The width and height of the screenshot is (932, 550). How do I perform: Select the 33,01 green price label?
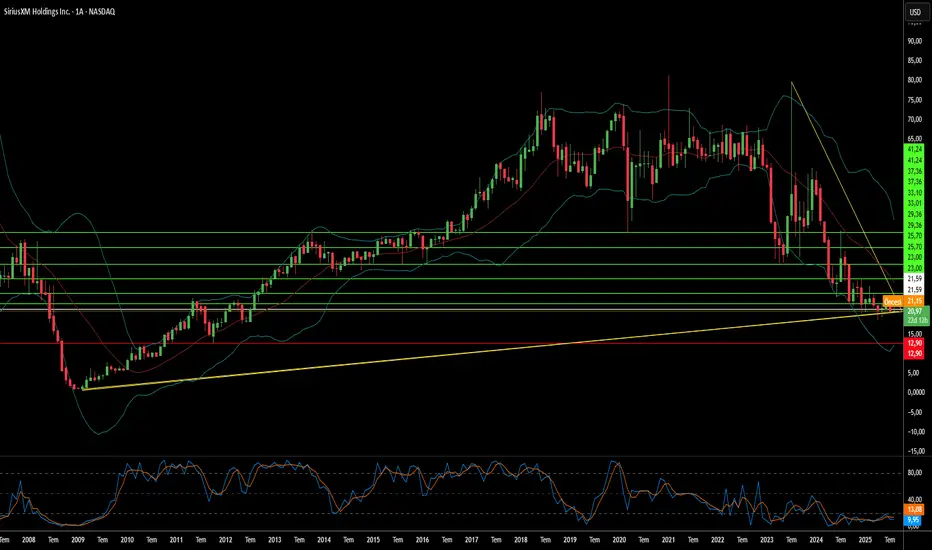pos(914,203)
